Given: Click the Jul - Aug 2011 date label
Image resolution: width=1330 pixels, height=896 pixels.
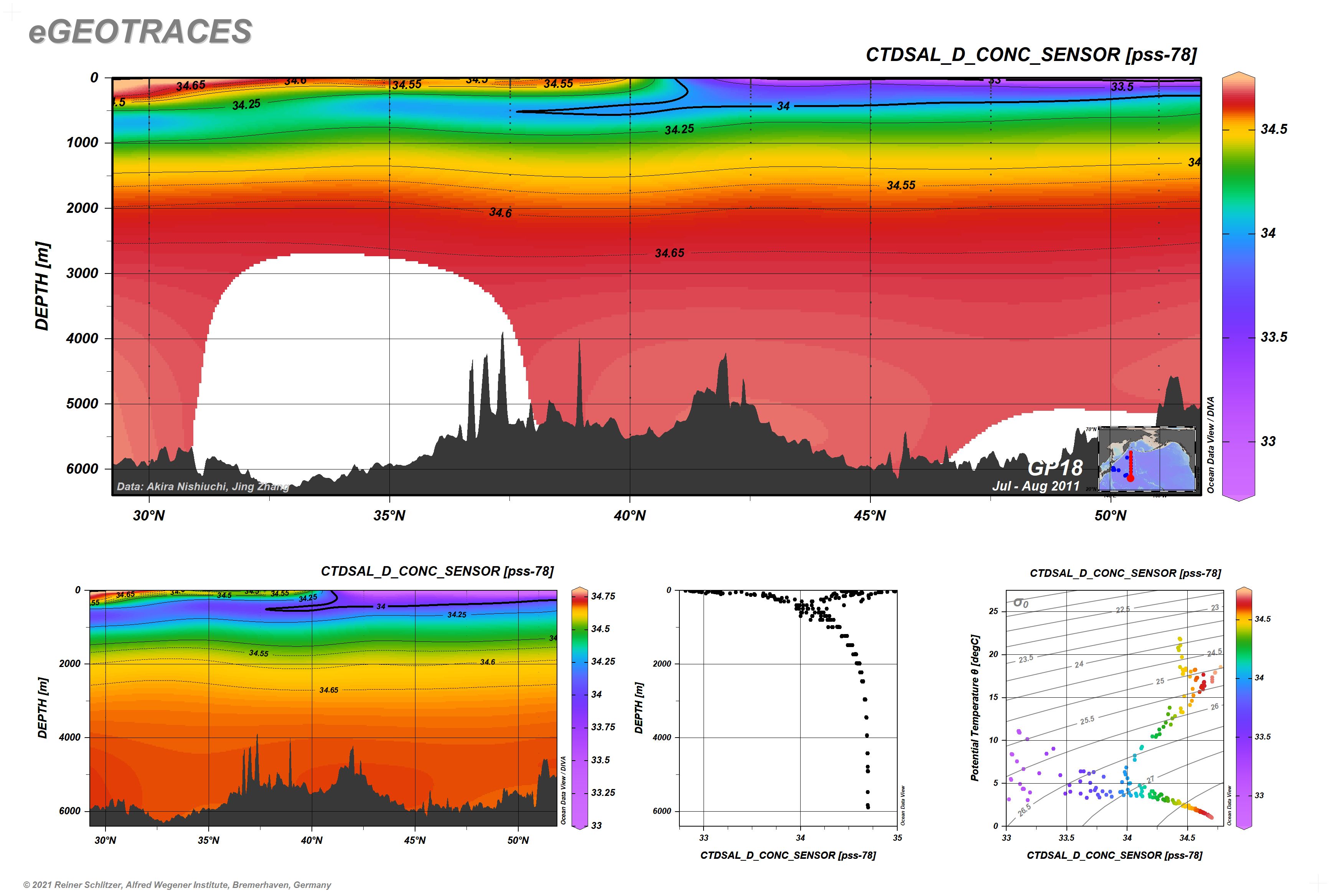Looking at the screenshot, I should (x=1036, y=486).
